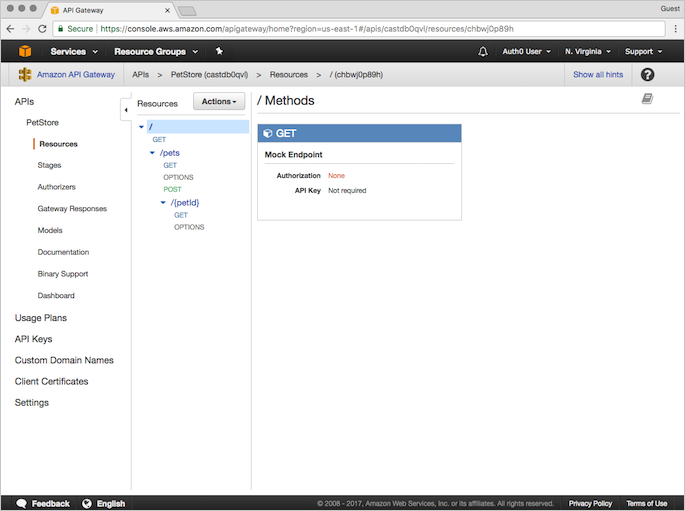This screenshot has width=685, height=511.
Task: Click the APIs breadcrumb link
Action: (x=140, y=75)
